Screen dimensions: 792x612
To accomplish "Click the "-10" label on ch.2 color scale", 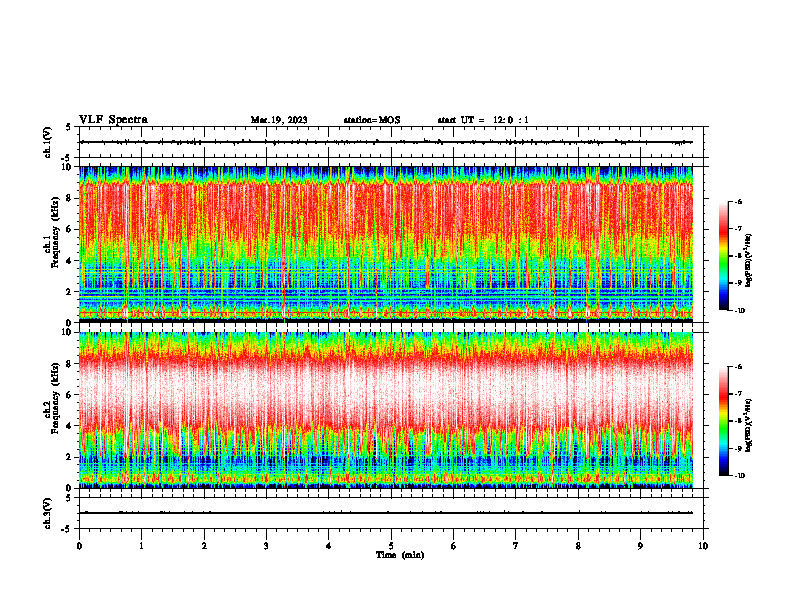I will (739, 476).
